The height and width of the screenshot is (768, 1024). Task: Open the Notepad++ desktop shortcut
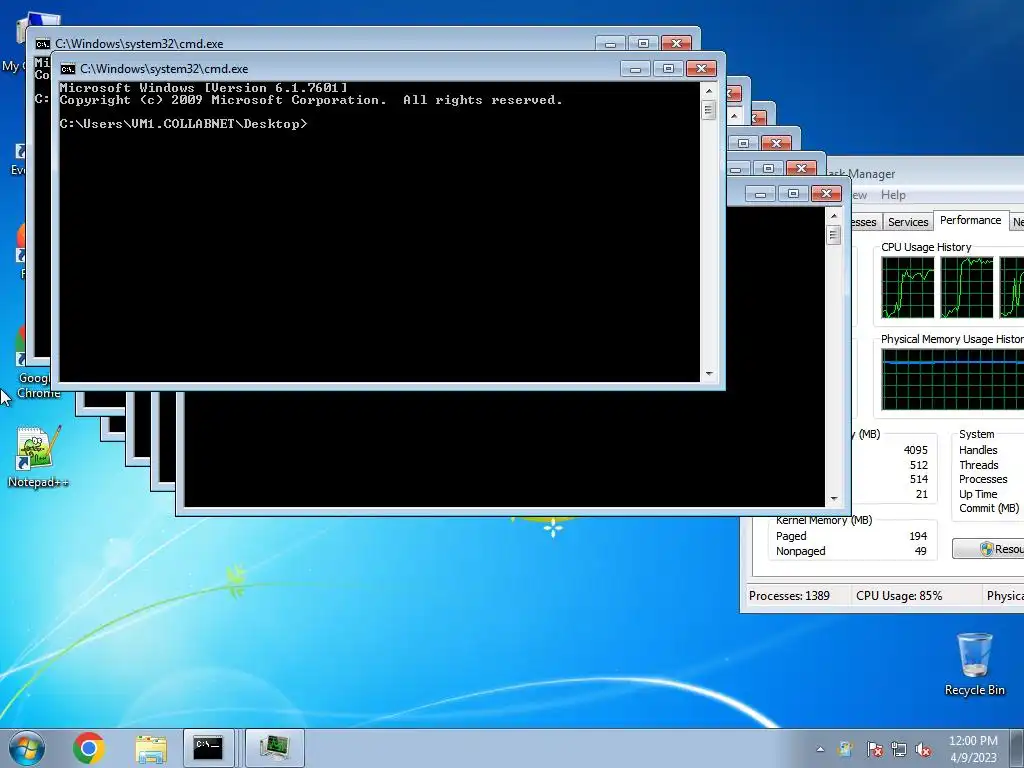click(38, 457)
